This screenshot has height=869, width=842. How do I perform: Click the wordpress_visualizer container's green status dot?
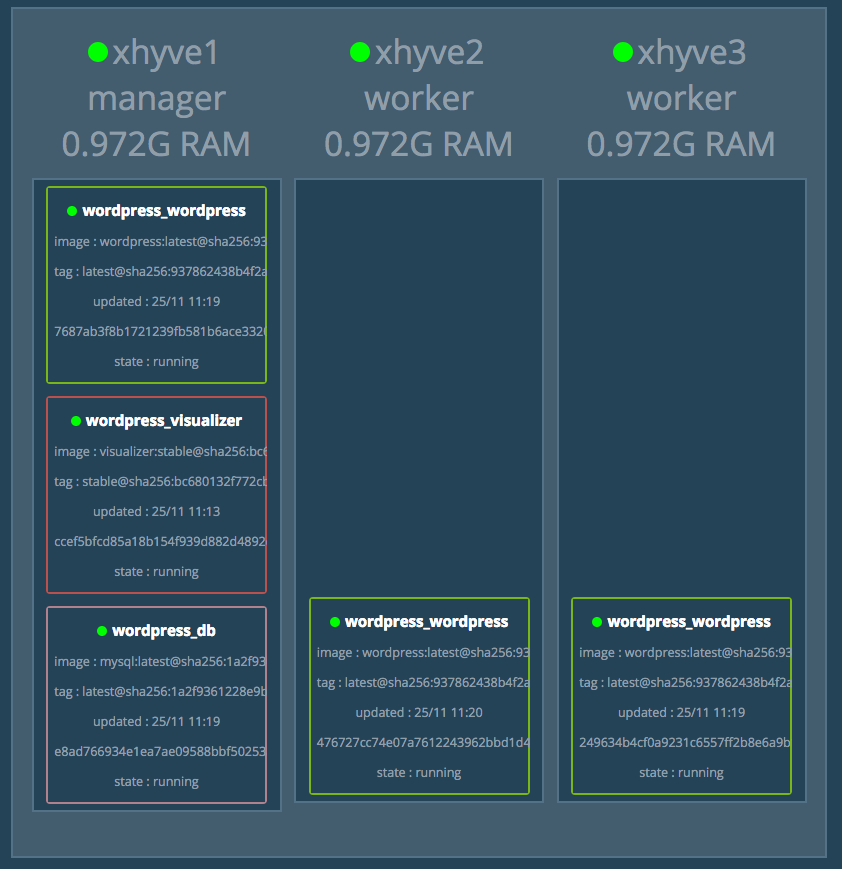(76, 421)
